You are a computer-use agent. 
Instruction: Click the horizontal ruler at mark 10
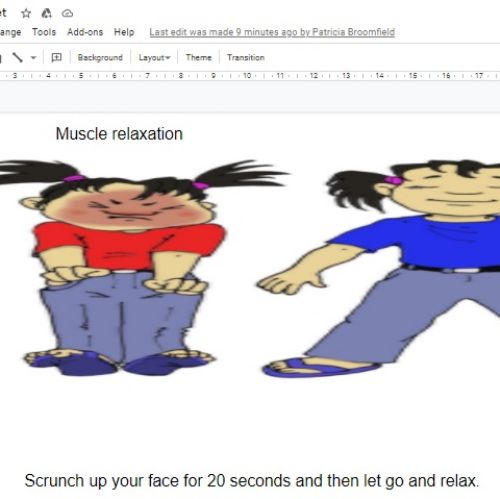pyautogui.click(x=247, y=76)
